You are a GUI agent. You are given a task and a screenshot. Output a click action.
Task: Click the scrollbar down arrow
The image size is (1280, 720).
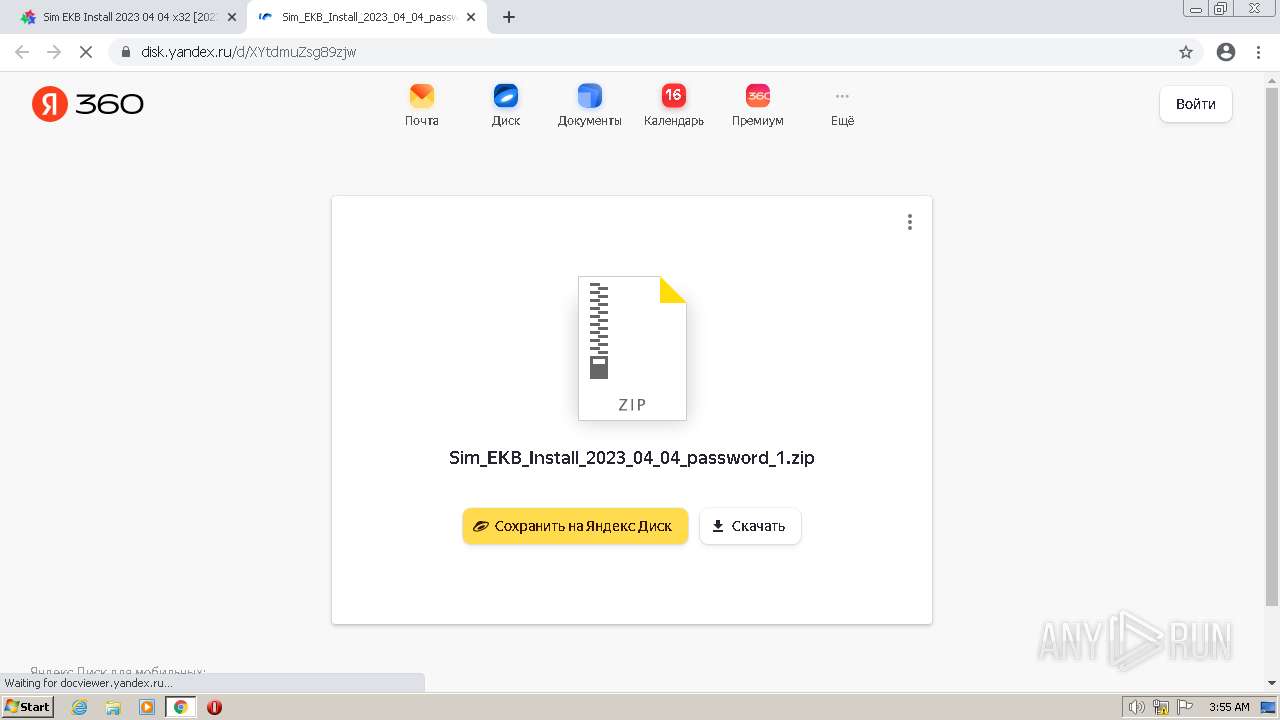1272,684
